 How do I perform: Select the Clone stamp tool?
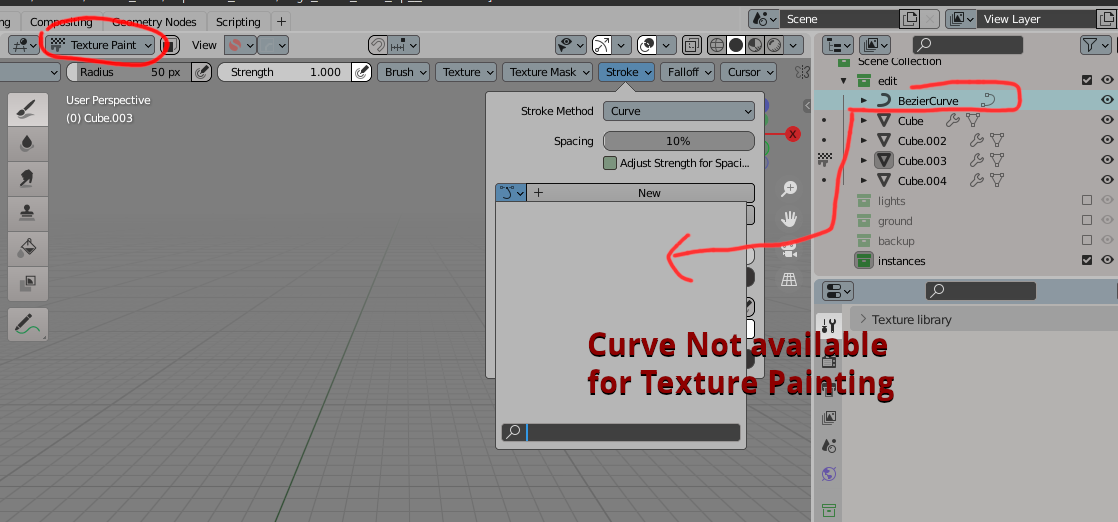(x=28, y=213)
